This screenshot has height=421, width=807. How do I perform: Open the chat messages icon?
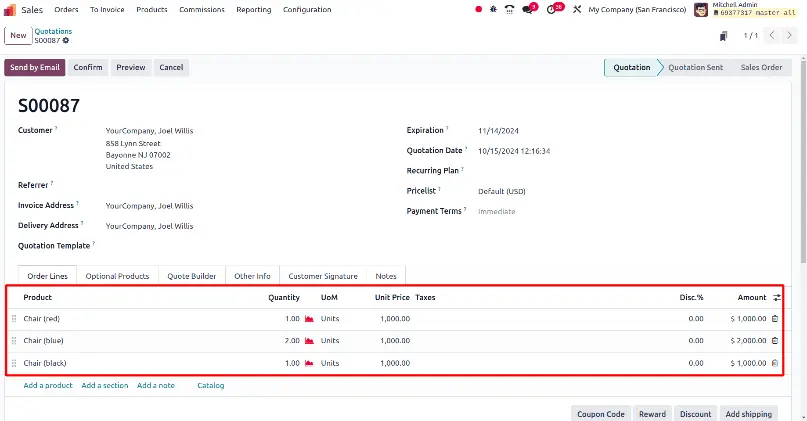pos(528,9)
